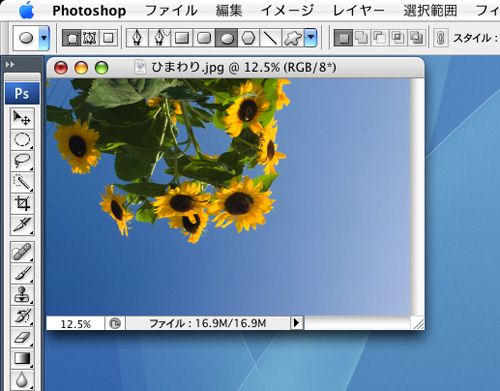The image size is (500, 391).
Task: Select the Gradient tool
Action: coord(22,359)
